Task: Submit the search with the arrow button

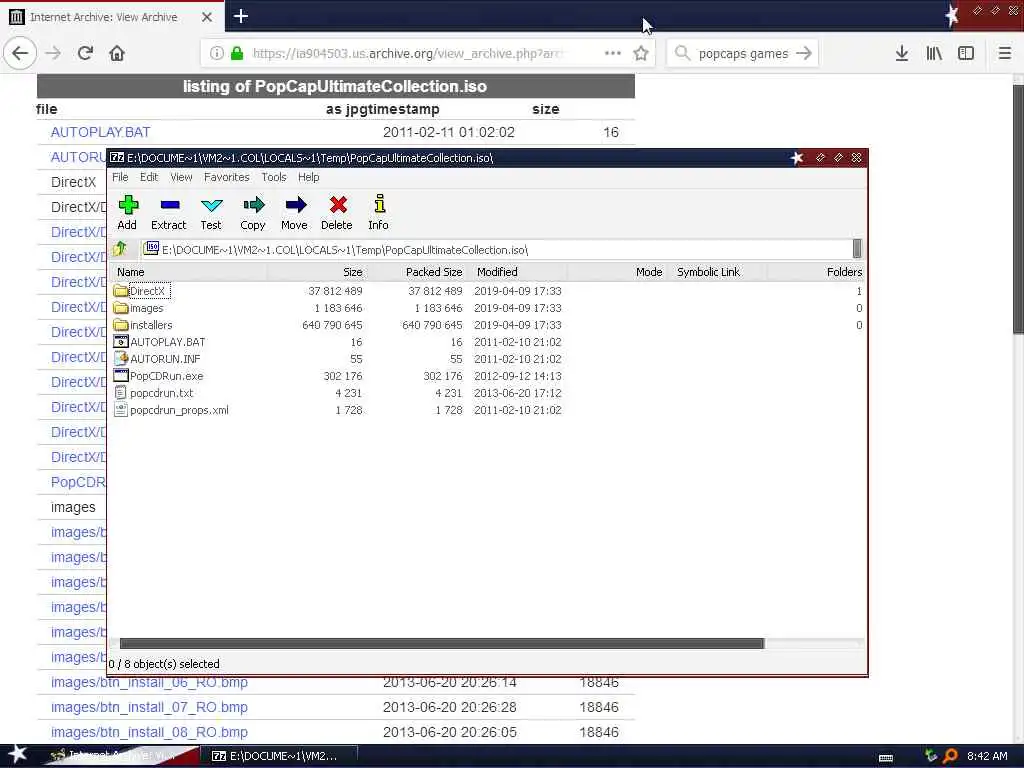Action: pyautogui.click(x=804, y=54)
